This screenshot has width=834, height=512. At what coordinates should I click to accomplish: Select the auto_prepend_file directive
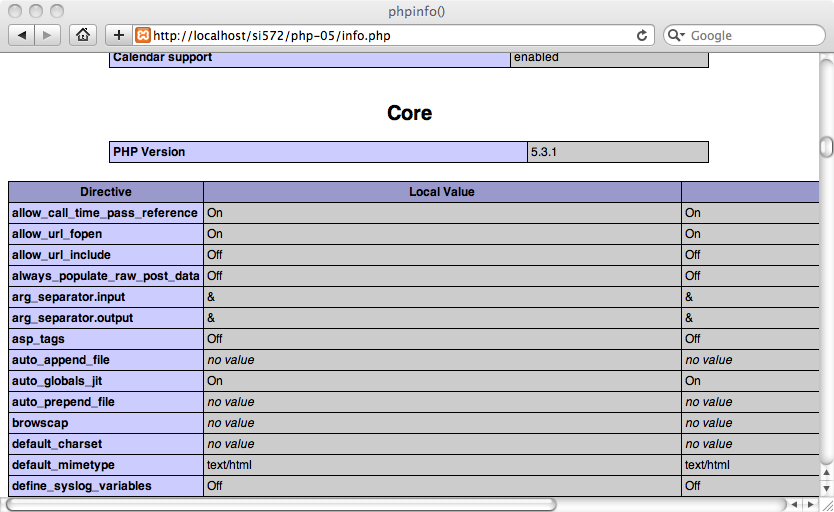pyautogui.click(x=106, y=402)
